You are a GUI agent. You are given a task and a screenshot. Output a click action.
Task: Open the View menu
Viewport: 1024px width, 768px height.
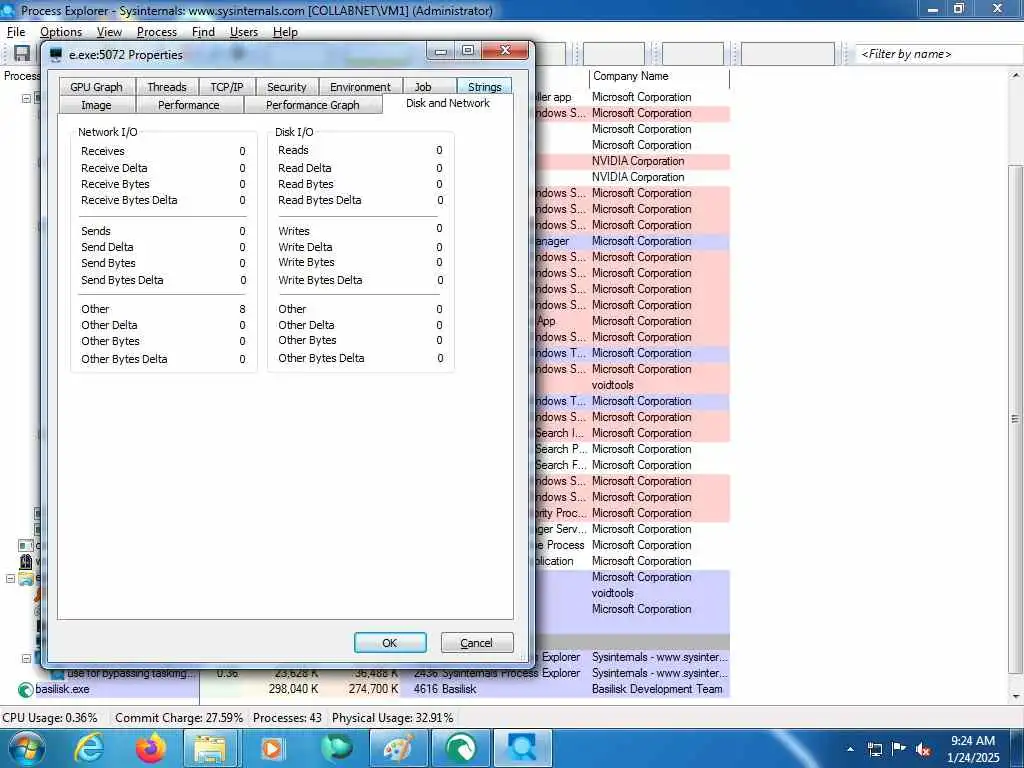point(109,32)
